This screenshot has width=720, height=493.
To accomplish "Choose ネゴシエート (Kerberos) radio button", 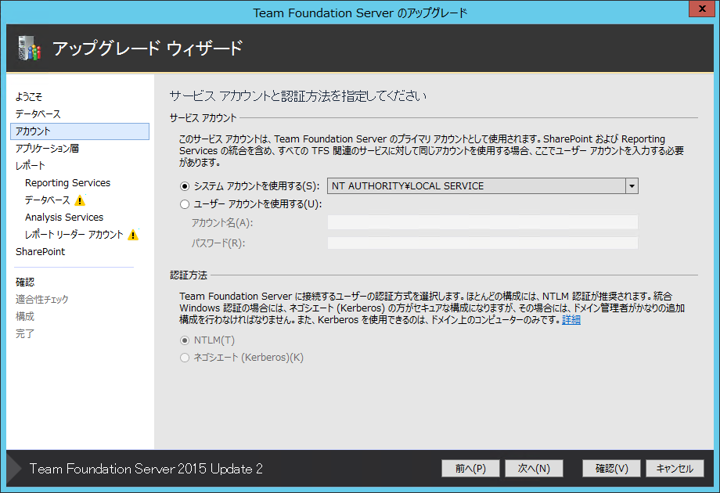I will 184,357.
